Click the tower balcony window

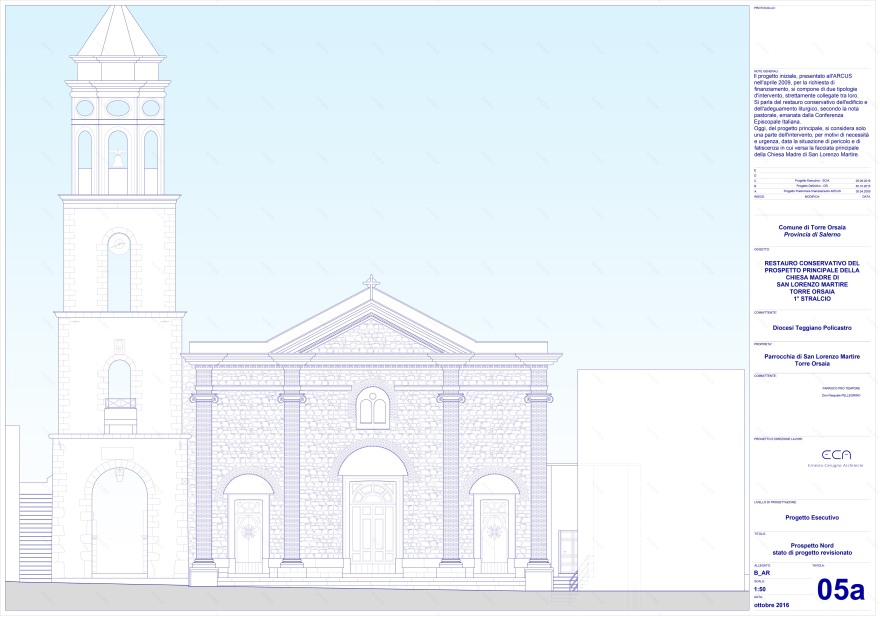(x=120, y=385)
